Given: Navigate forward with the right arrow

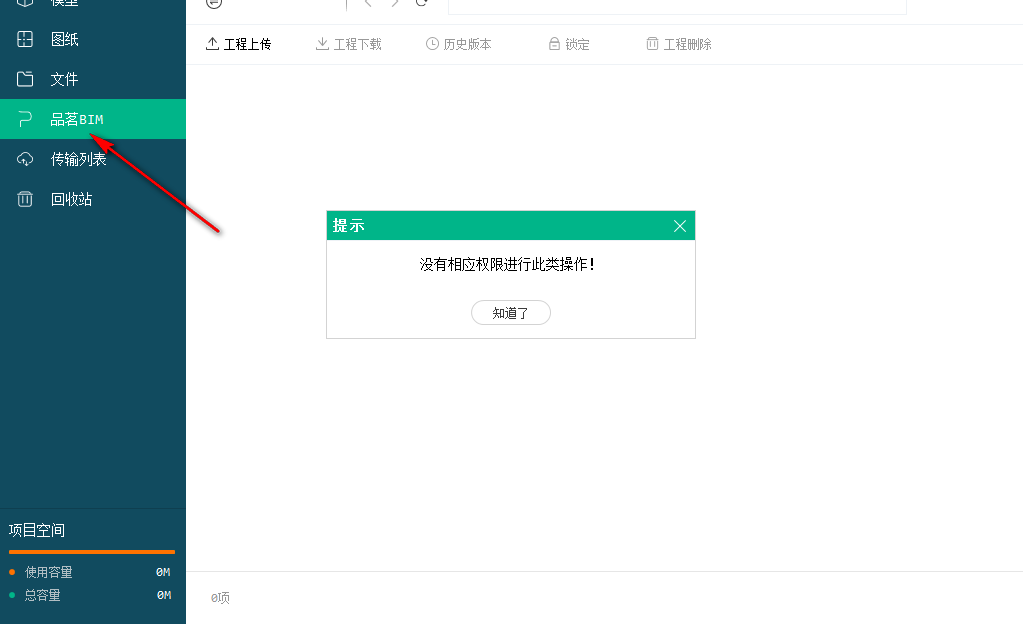Looking at the screenshot, I should (x=394, y=4).
